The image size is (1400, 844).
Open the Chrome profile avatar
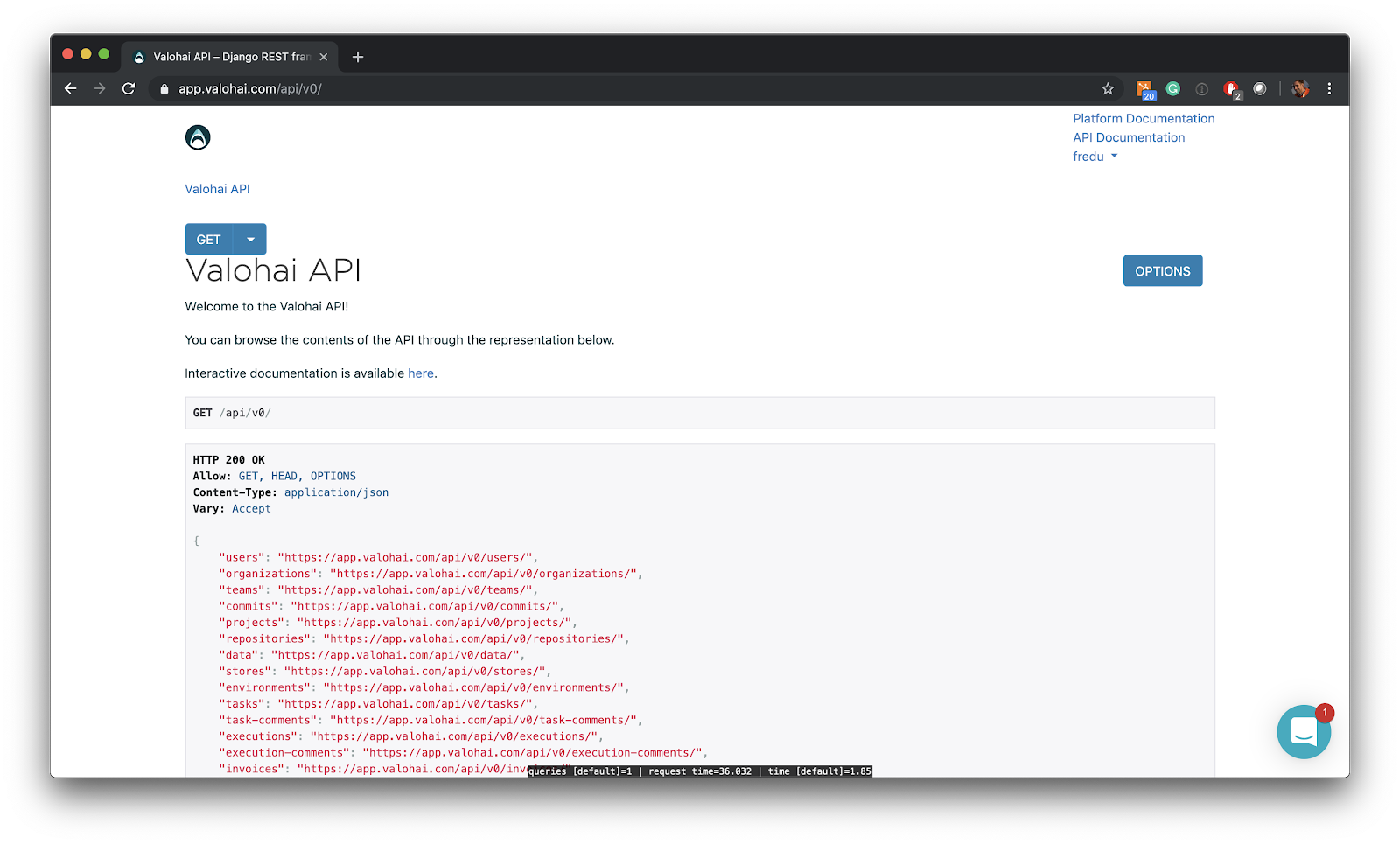(x=1300, y=88)
